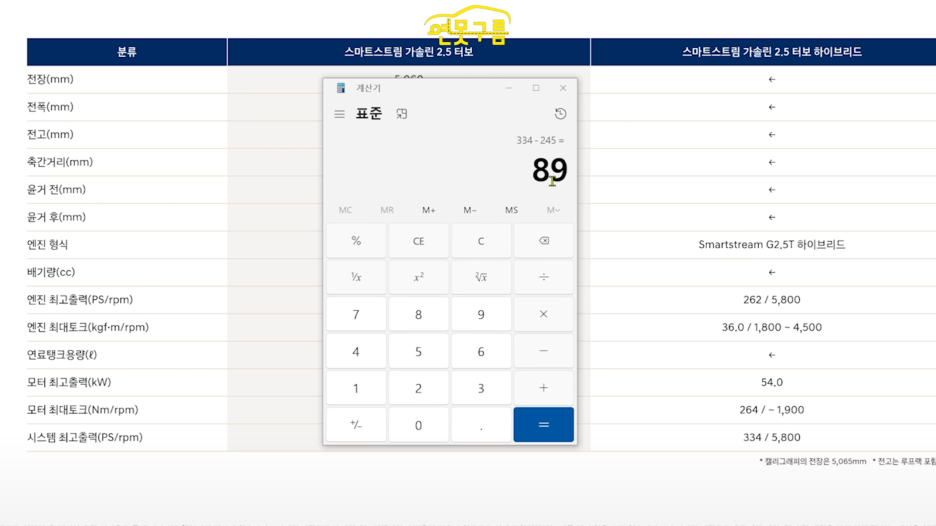Click the 스마트스트림 가솔린 2.5 터보 하이브리드 header

tap(771, 52)
